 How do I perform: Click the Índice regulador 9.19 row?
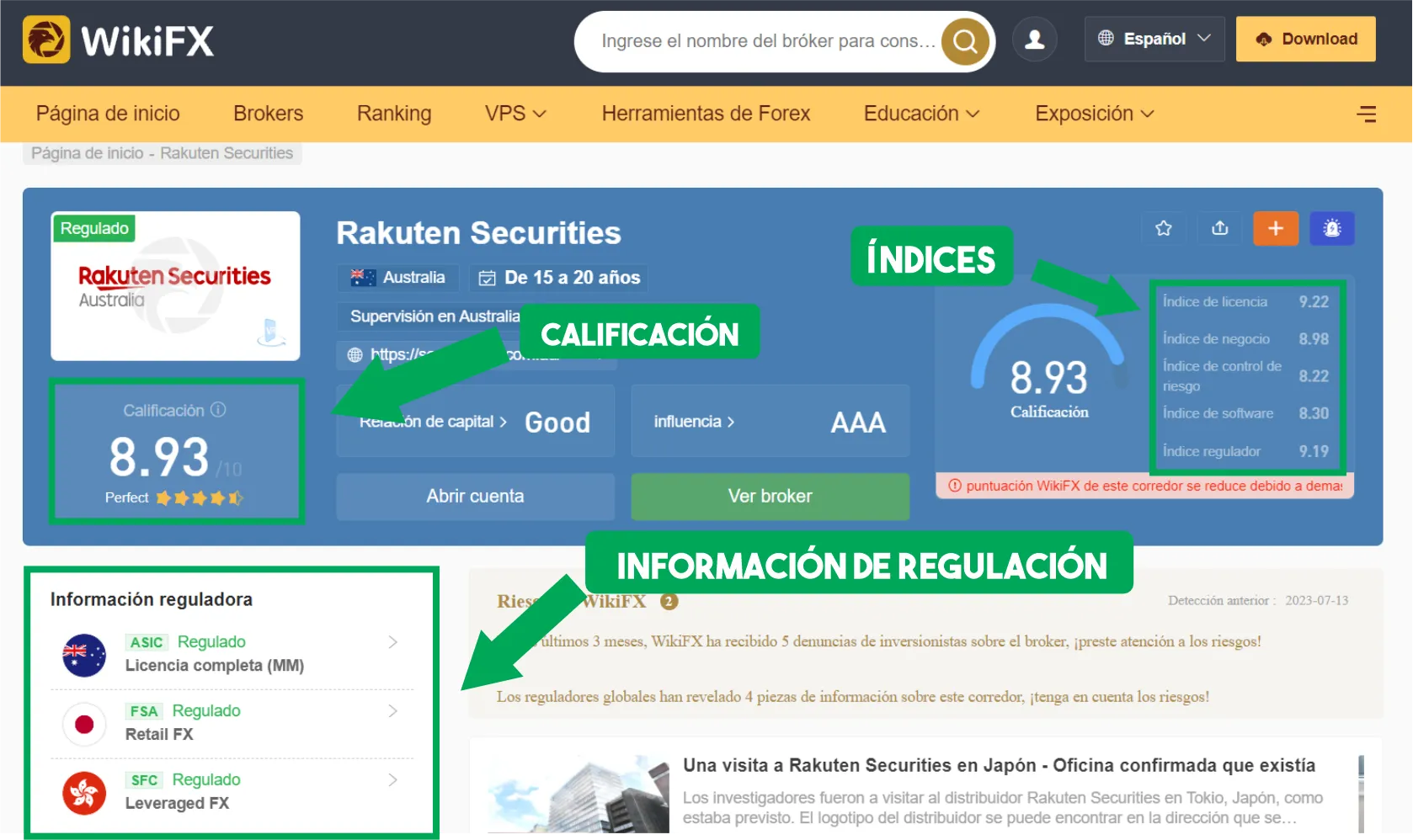click(1245, 451)
